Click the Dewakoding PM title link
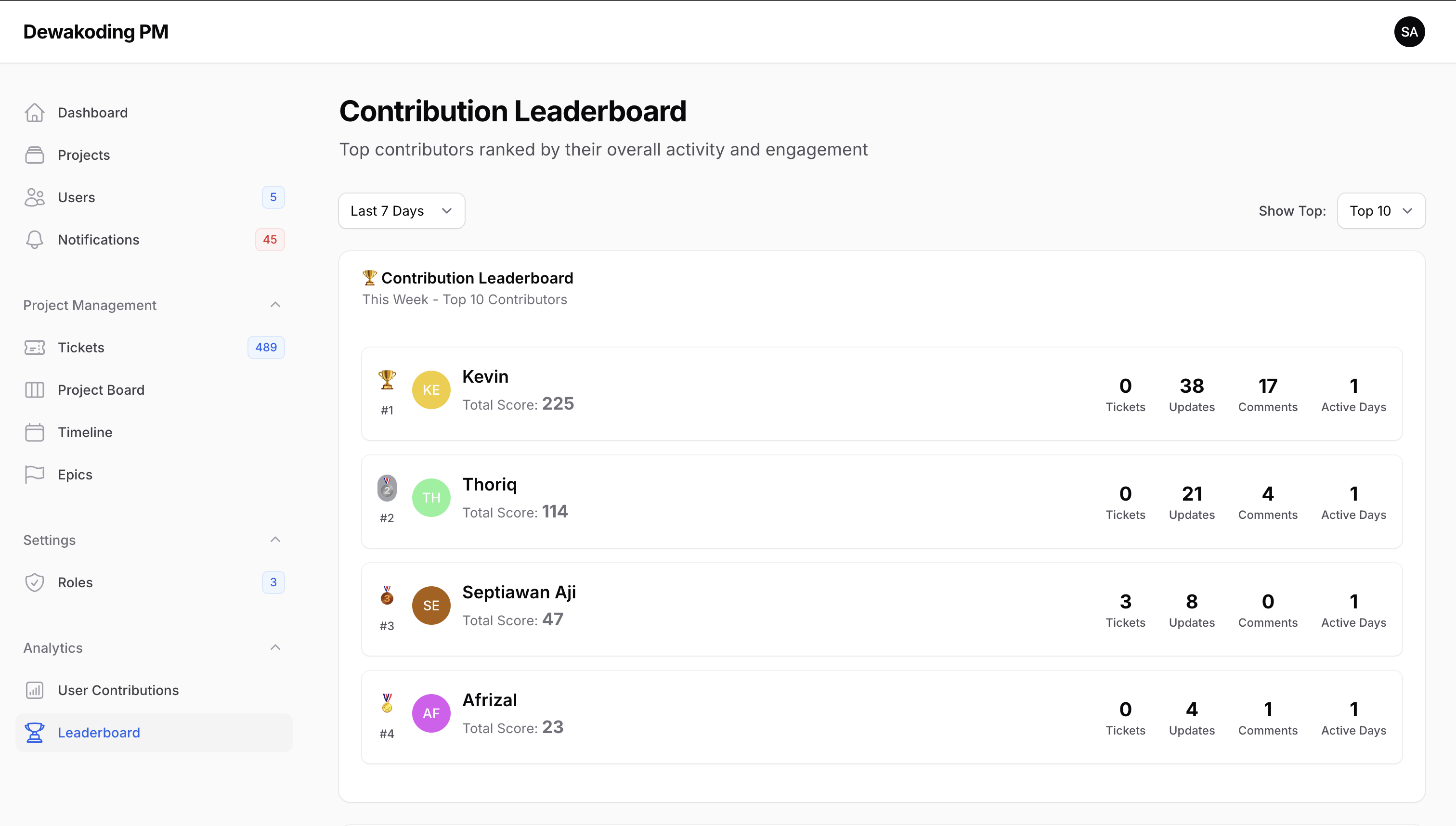Viewport: 1456px width, 826px height. (96, 32)
